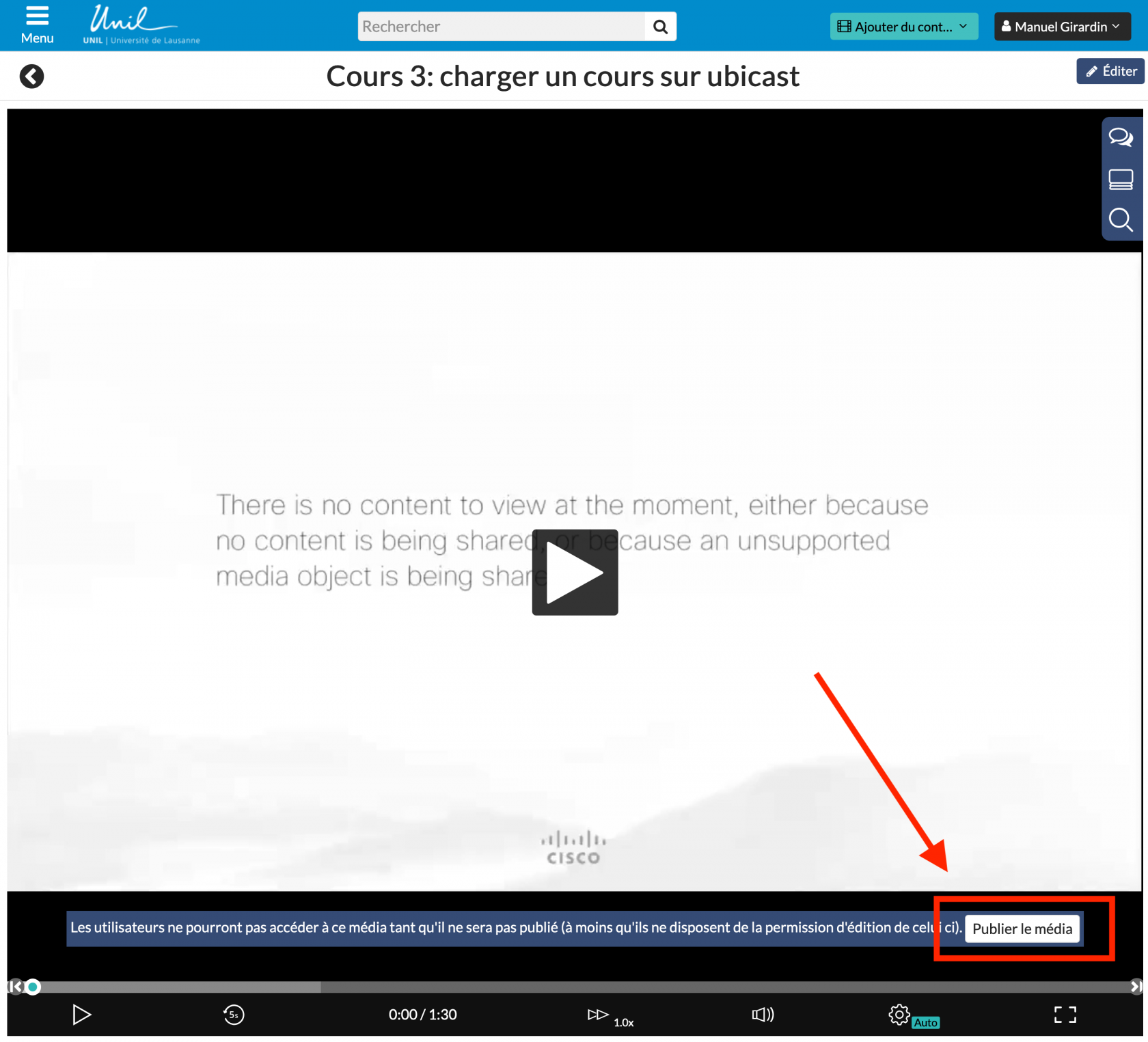Start video with the large center play button
The width and height of the screenshot is (1148, 1042).
click(x=575, y=573)
